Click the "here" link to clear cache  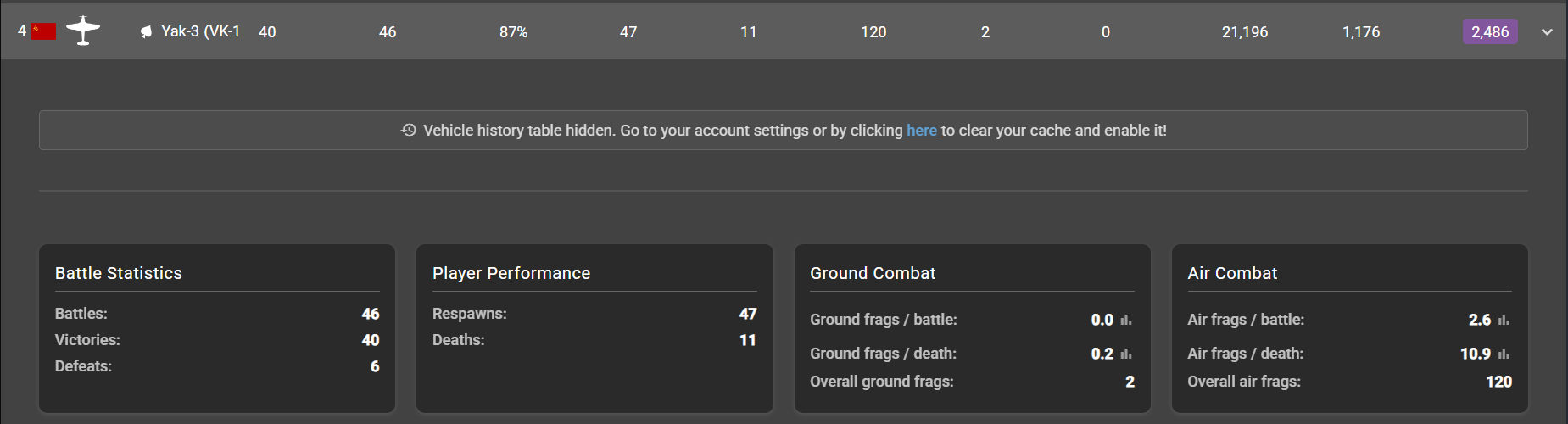[922, 131]
